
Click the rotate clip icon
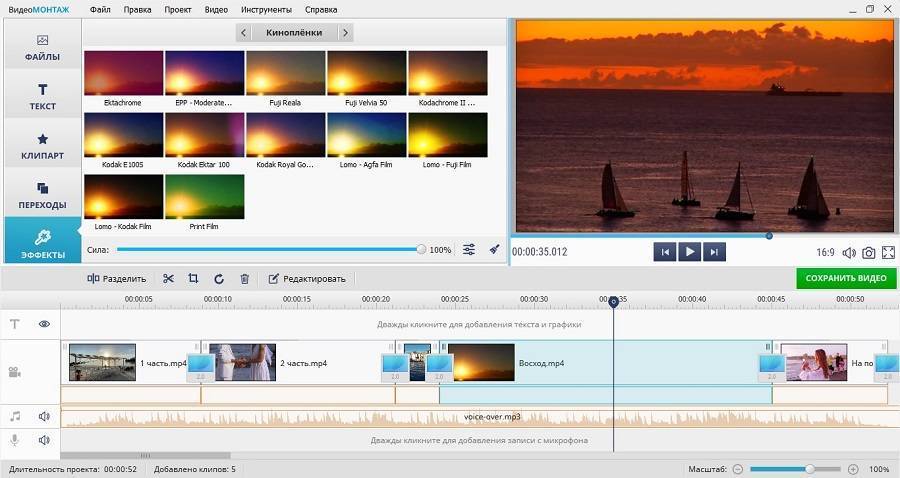point(219,279)
